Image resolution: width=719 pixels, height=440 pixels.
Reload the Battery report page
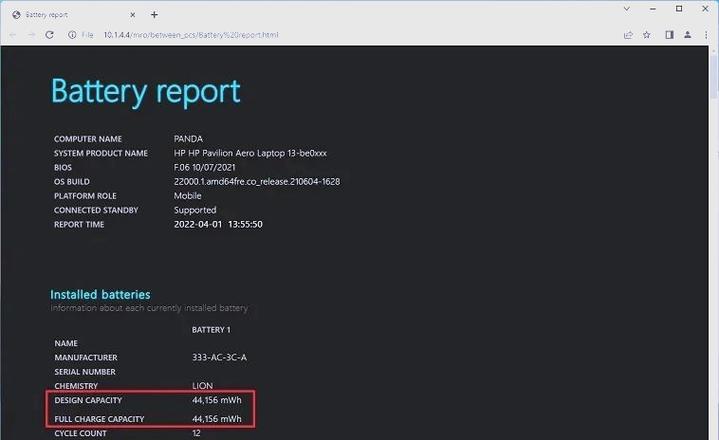pyautogui.click(x=50, y=35)
